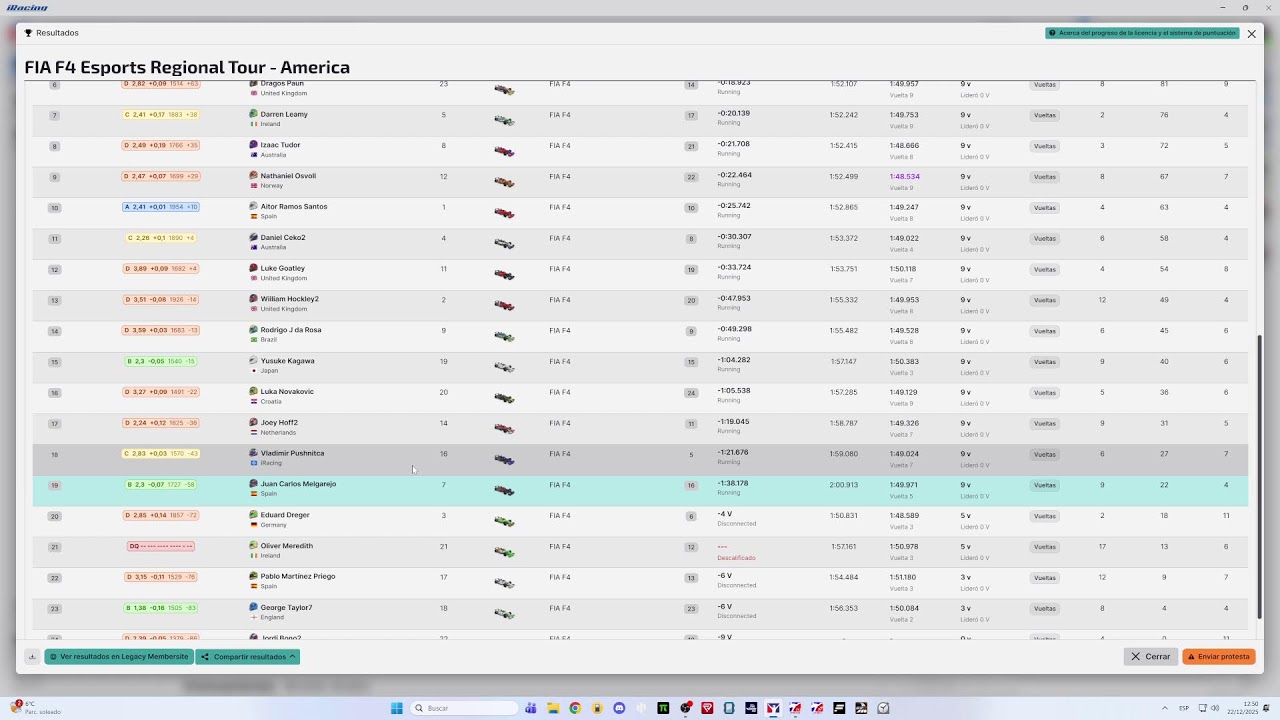Image resolution: width=1280 pixels, height=720 pixels.
Task: Click the ESP language indicator
Action: (x=1184, y=708)
